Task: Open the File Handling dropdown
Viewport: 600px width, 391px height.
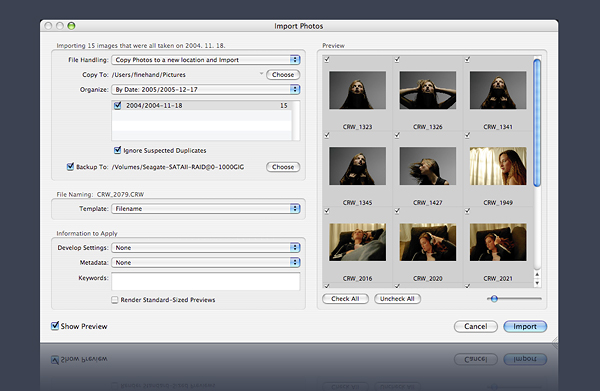Action: coord(206,60)
